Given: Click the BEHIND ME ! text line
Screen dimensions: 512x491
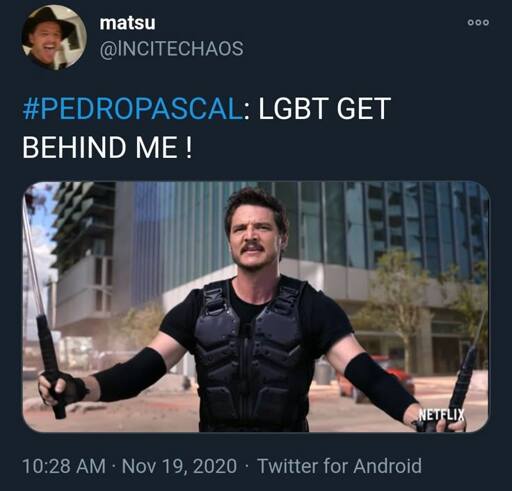Looking at the screenshot, I should coord(107,148).
